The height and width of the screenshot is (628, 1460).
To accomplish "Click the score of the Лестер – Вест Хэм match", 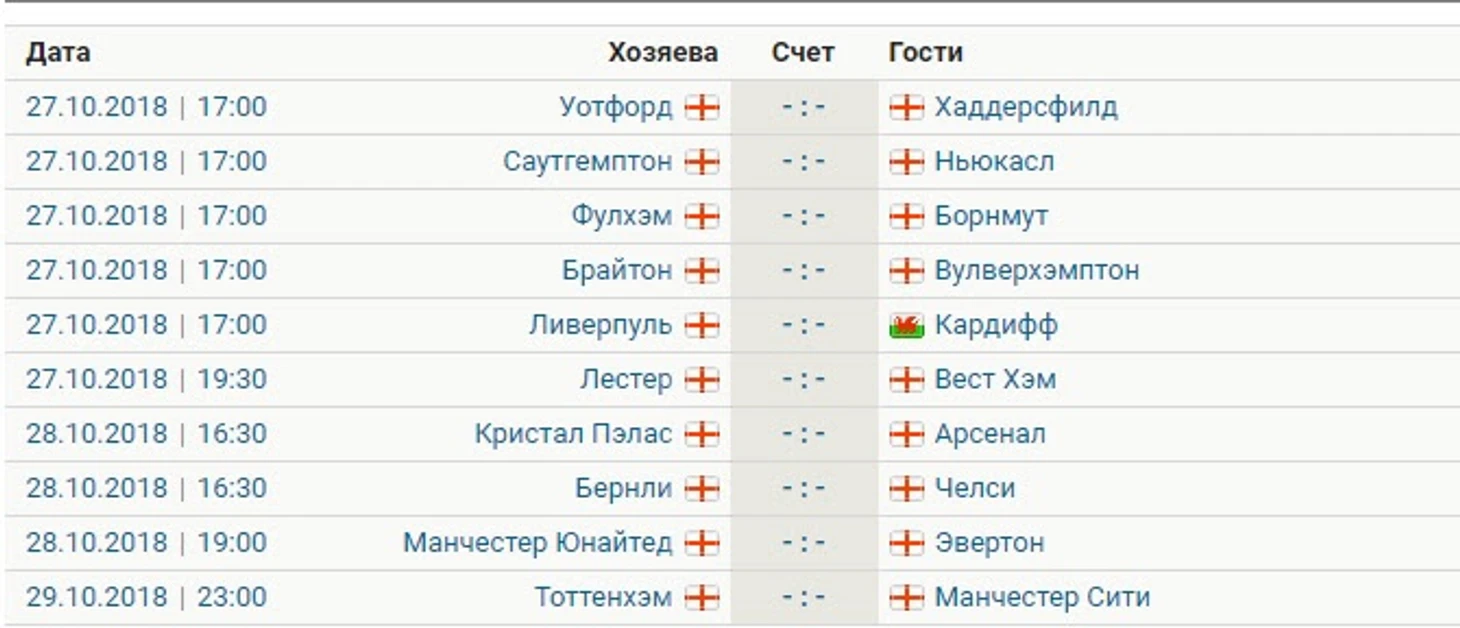I will pos(804,380).
